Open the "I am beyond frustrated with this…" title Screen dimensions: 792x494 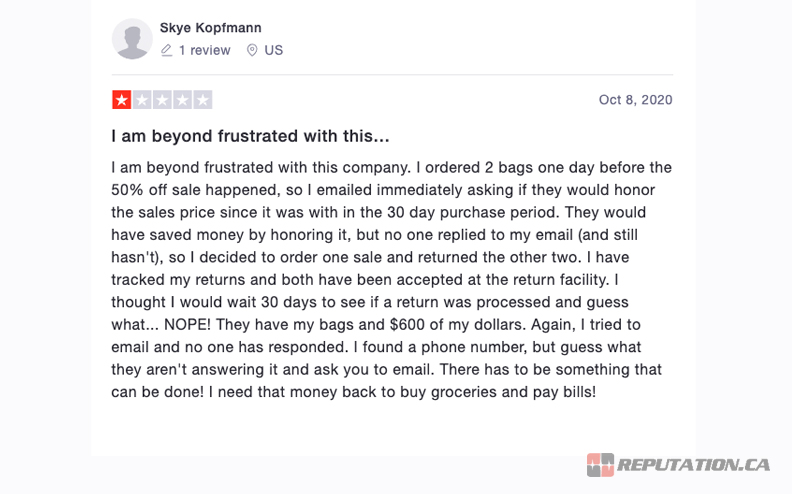250,135
